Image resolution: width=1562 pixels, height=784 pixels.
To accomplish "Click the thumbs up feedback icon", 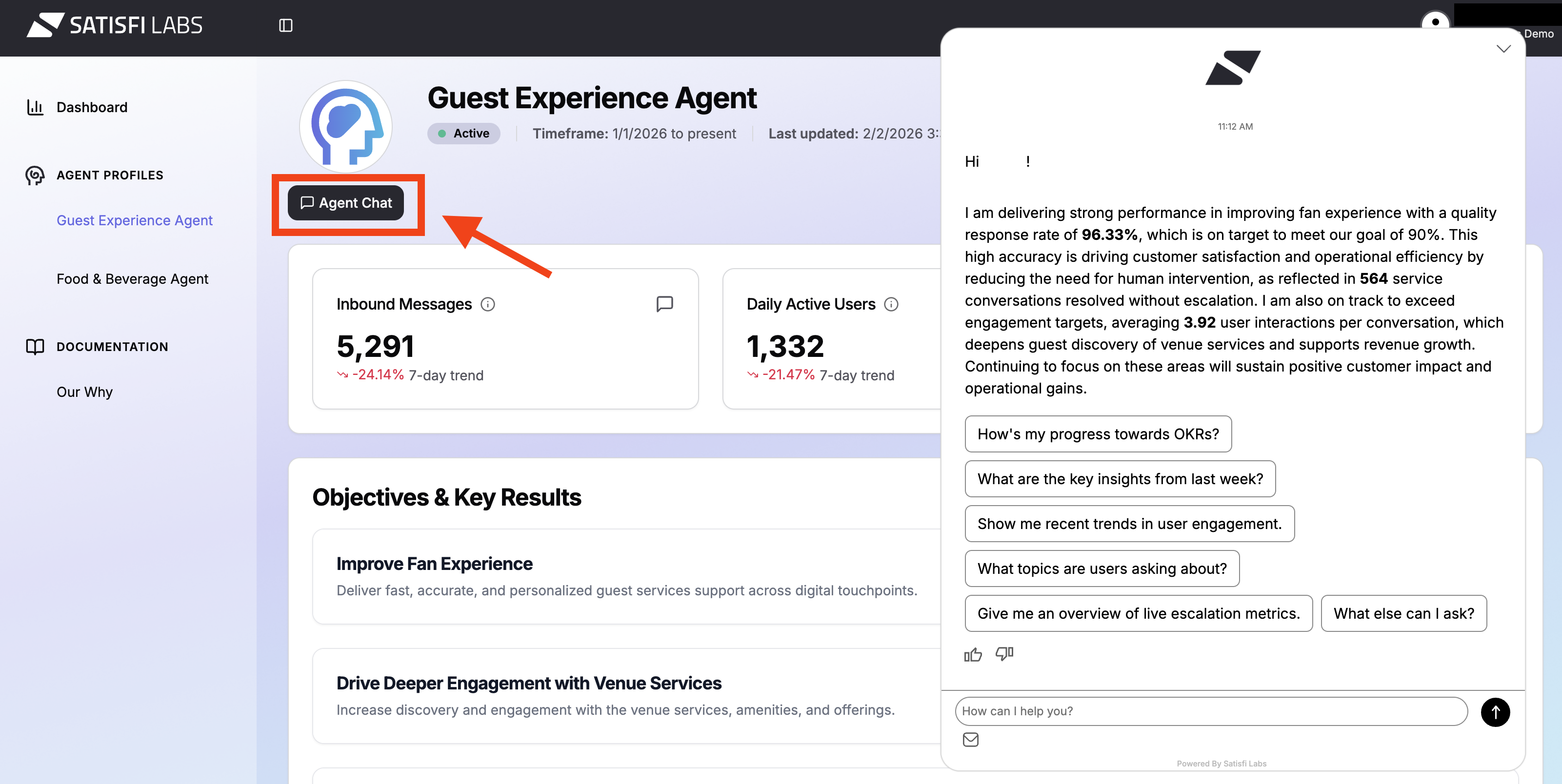I will coord(973,654).
